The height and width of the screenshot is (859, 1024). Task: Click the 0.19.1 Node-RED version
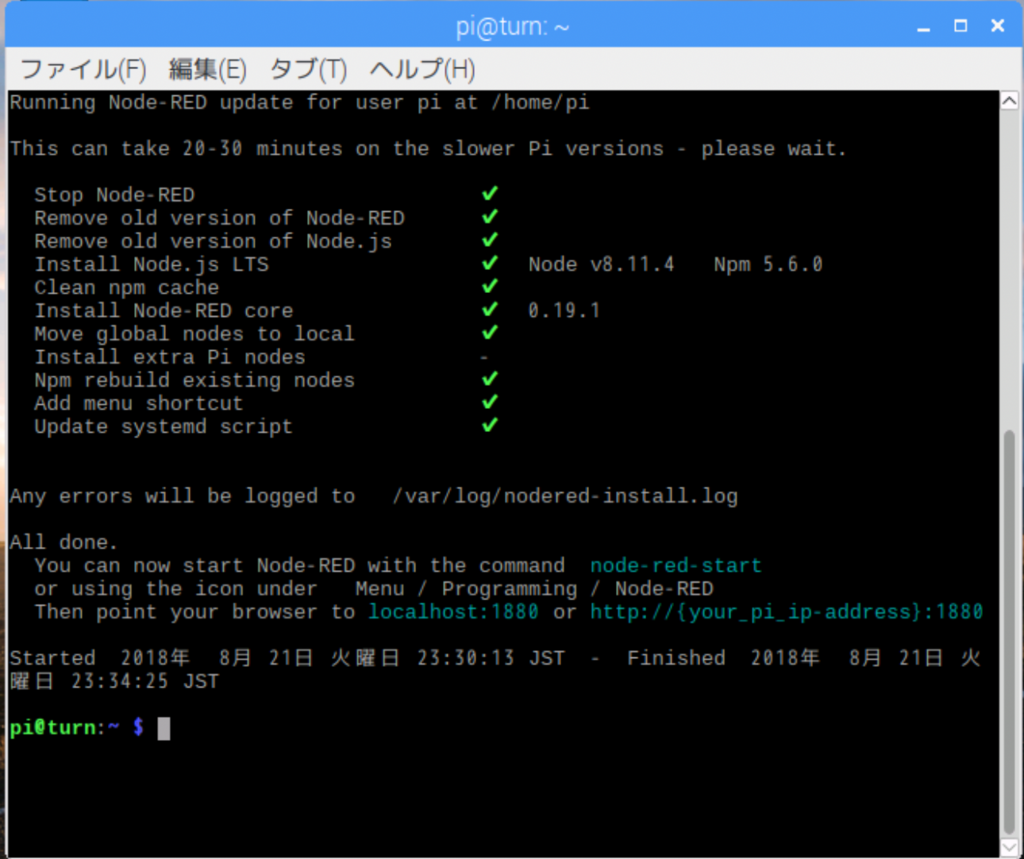564,310
